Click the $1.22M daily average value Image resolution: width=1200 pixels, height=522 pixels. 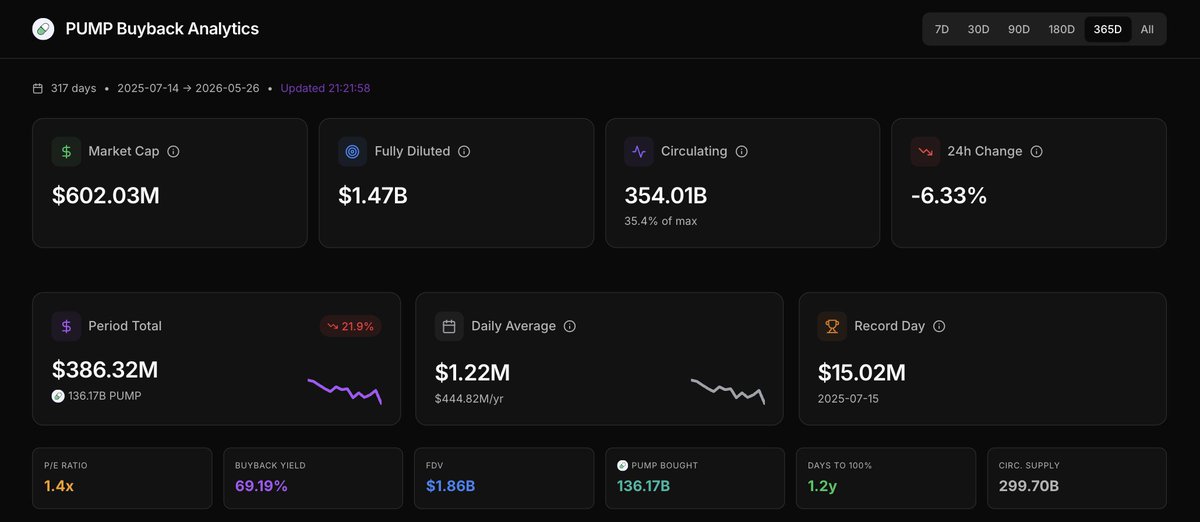click(472, 373)
